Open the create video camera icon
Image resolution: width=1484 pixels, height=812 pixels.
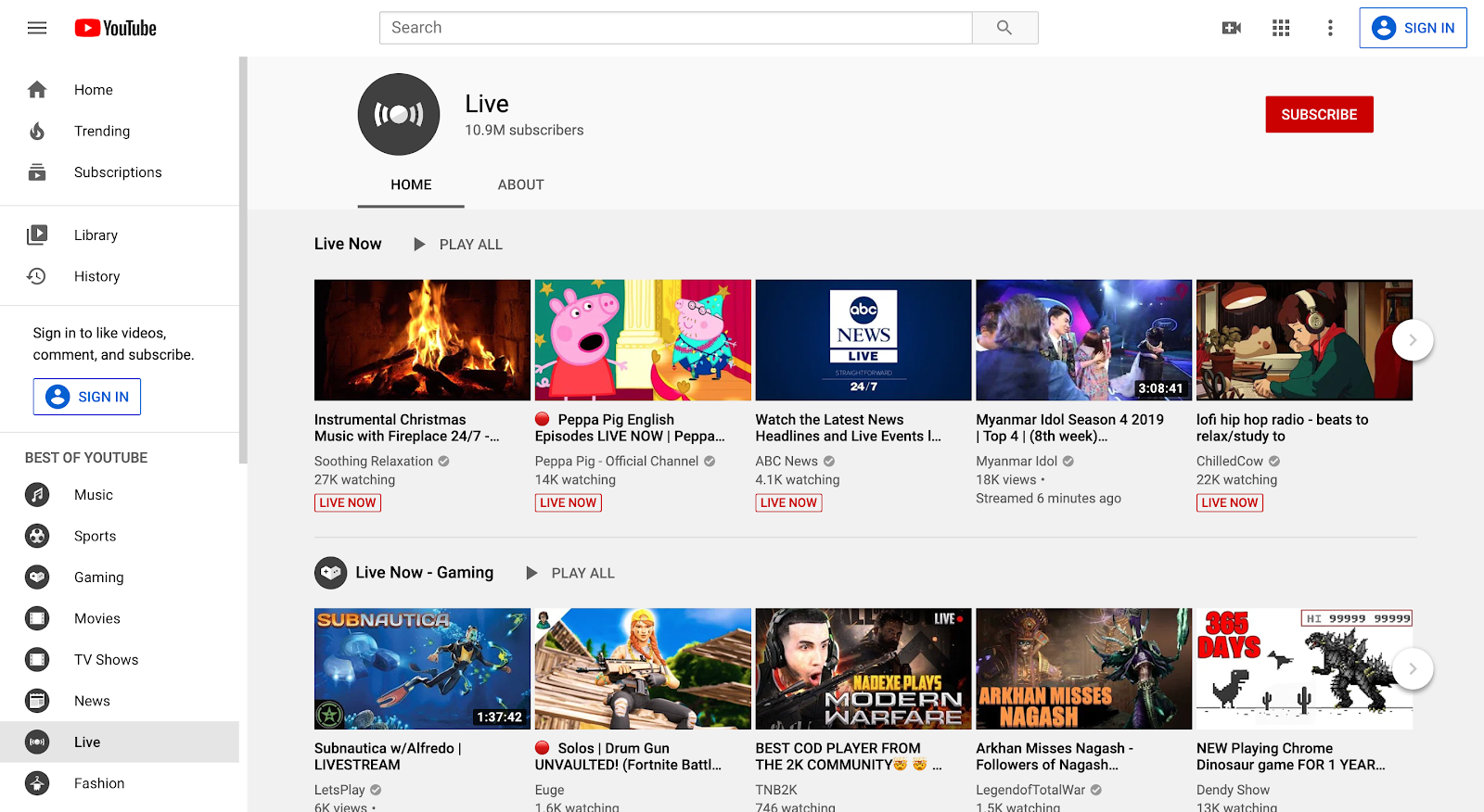1232,28
